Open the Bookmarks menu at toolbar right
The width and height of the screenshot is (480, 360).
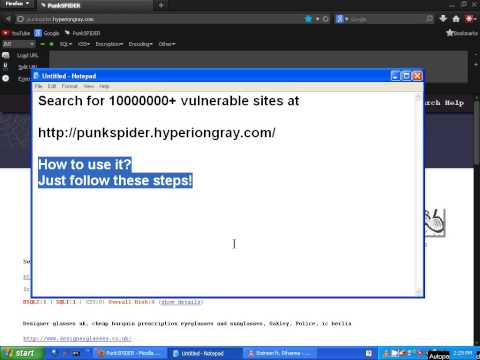coord(462,33)
